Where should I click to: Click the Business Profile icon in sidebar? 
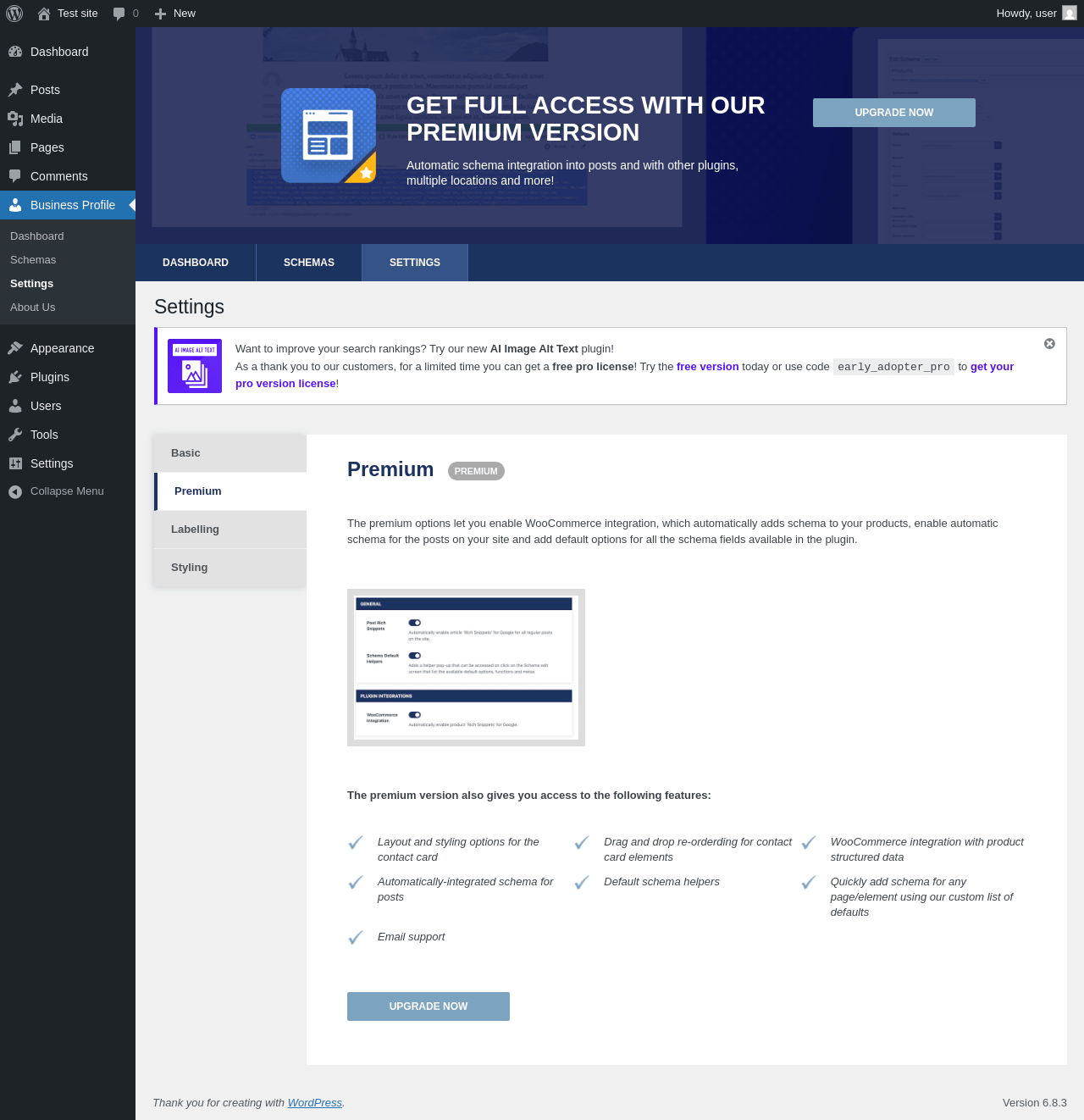(15, 205)
